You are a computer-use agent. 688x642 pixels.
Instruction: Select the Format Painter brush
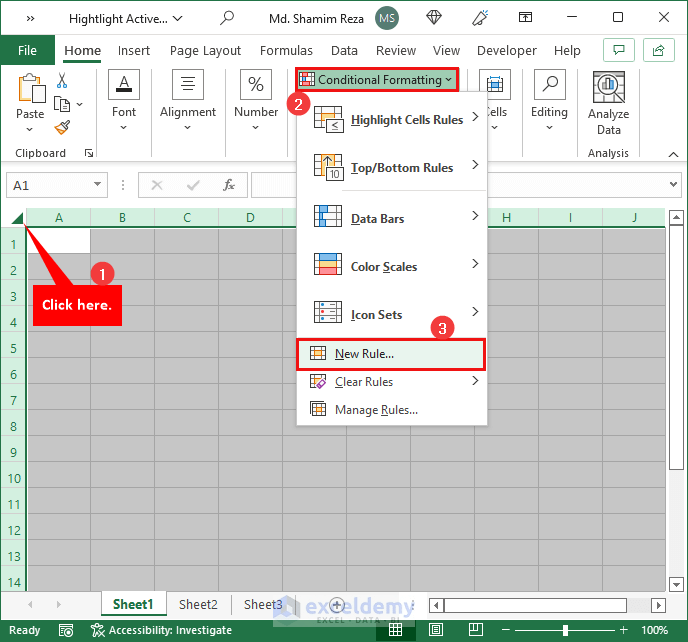[x=62, y=128]
